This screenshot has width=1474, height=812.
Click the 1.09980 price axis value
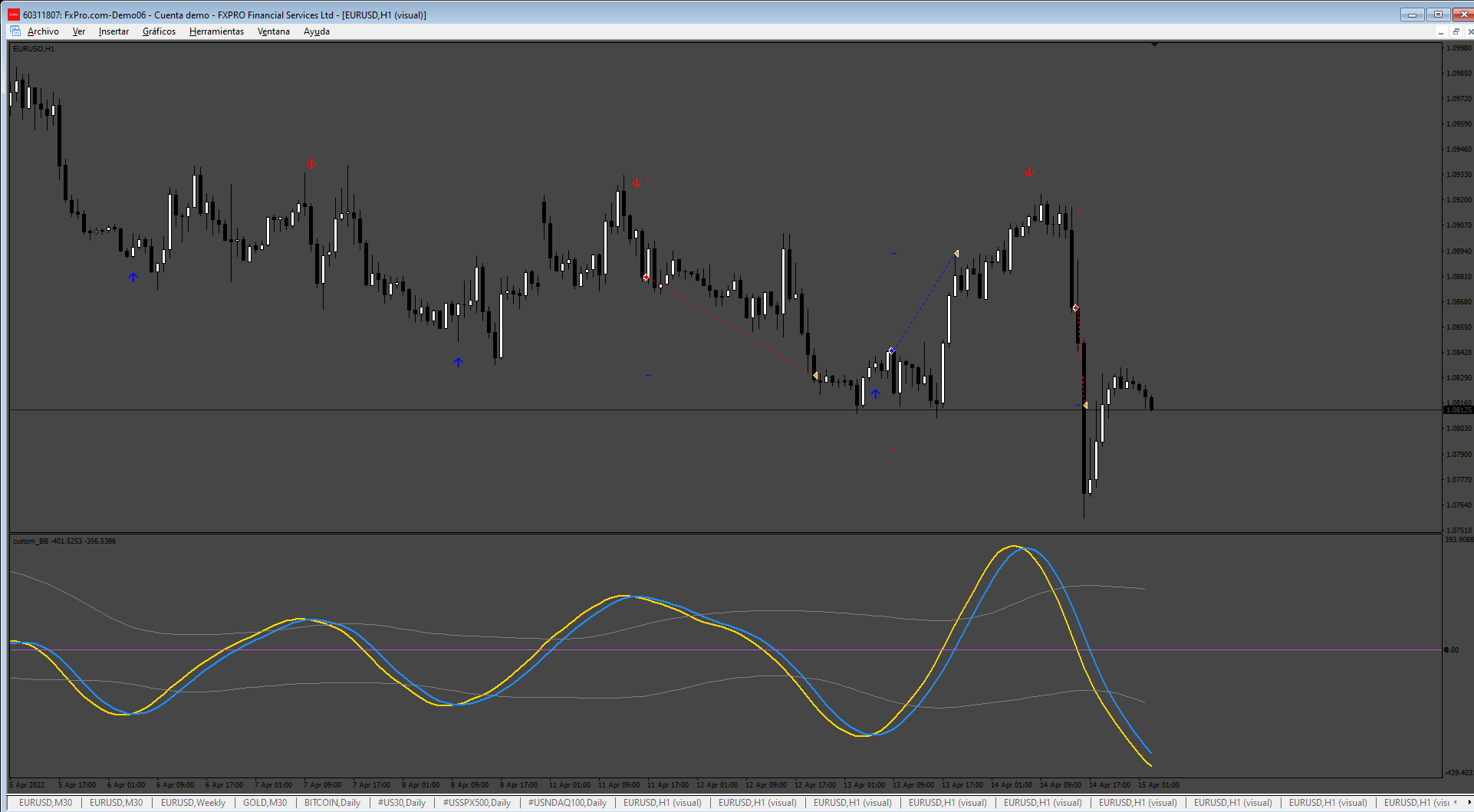[x=1459, y=48]
